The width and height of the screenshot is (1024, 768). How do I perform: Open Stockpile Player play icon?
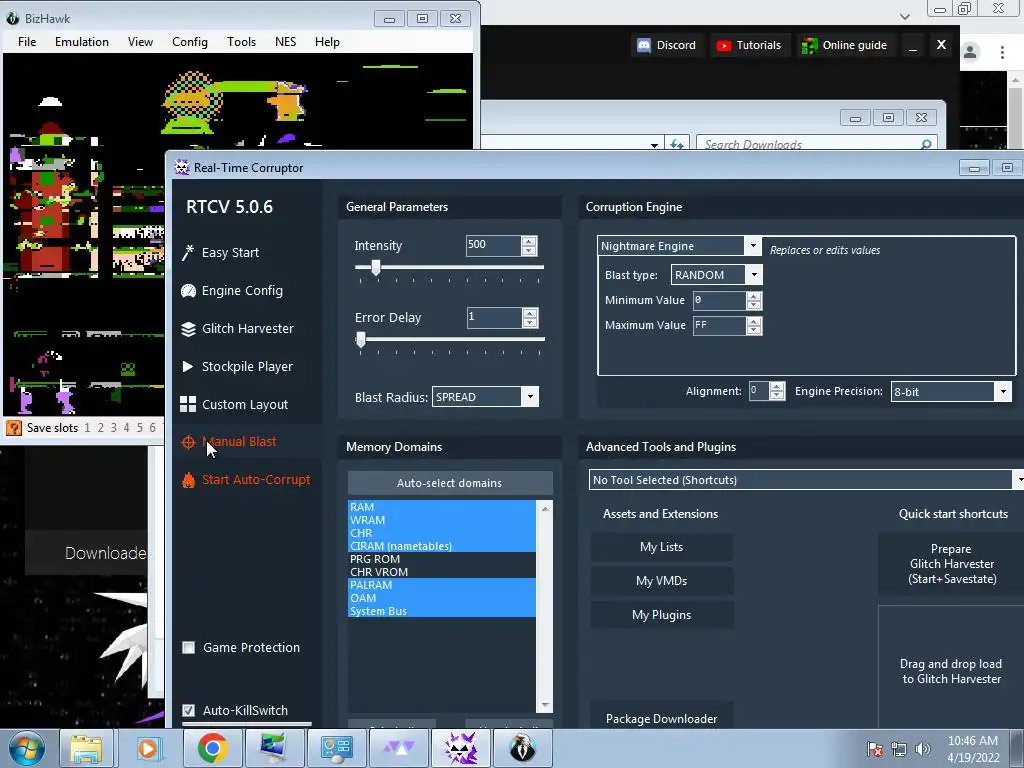click(x=187, y=366)
